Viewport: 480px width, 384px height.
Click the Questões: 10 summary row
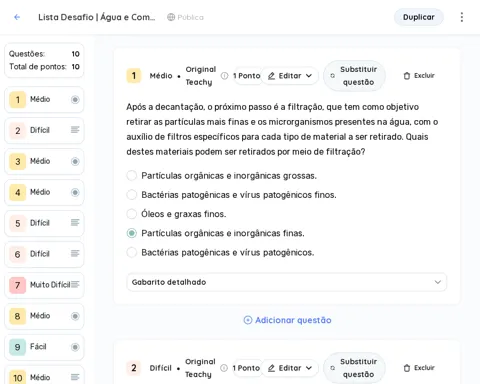point(44,54)
